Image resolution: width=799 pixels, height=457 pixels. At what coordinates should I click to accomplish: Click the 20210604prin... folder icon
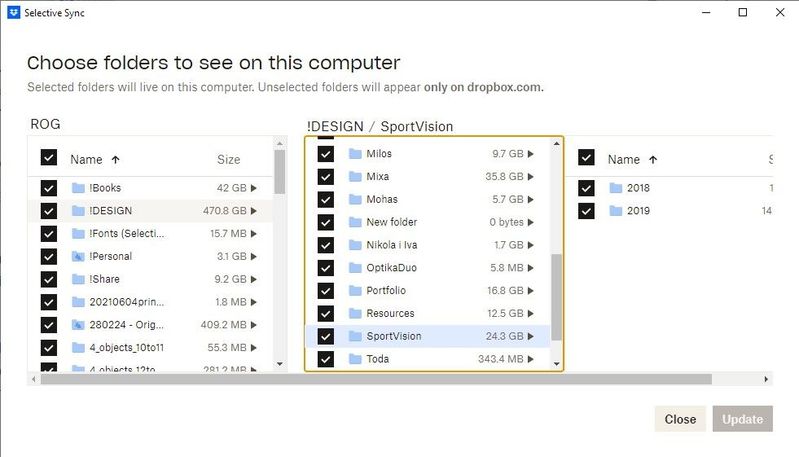tap(78, 302)
